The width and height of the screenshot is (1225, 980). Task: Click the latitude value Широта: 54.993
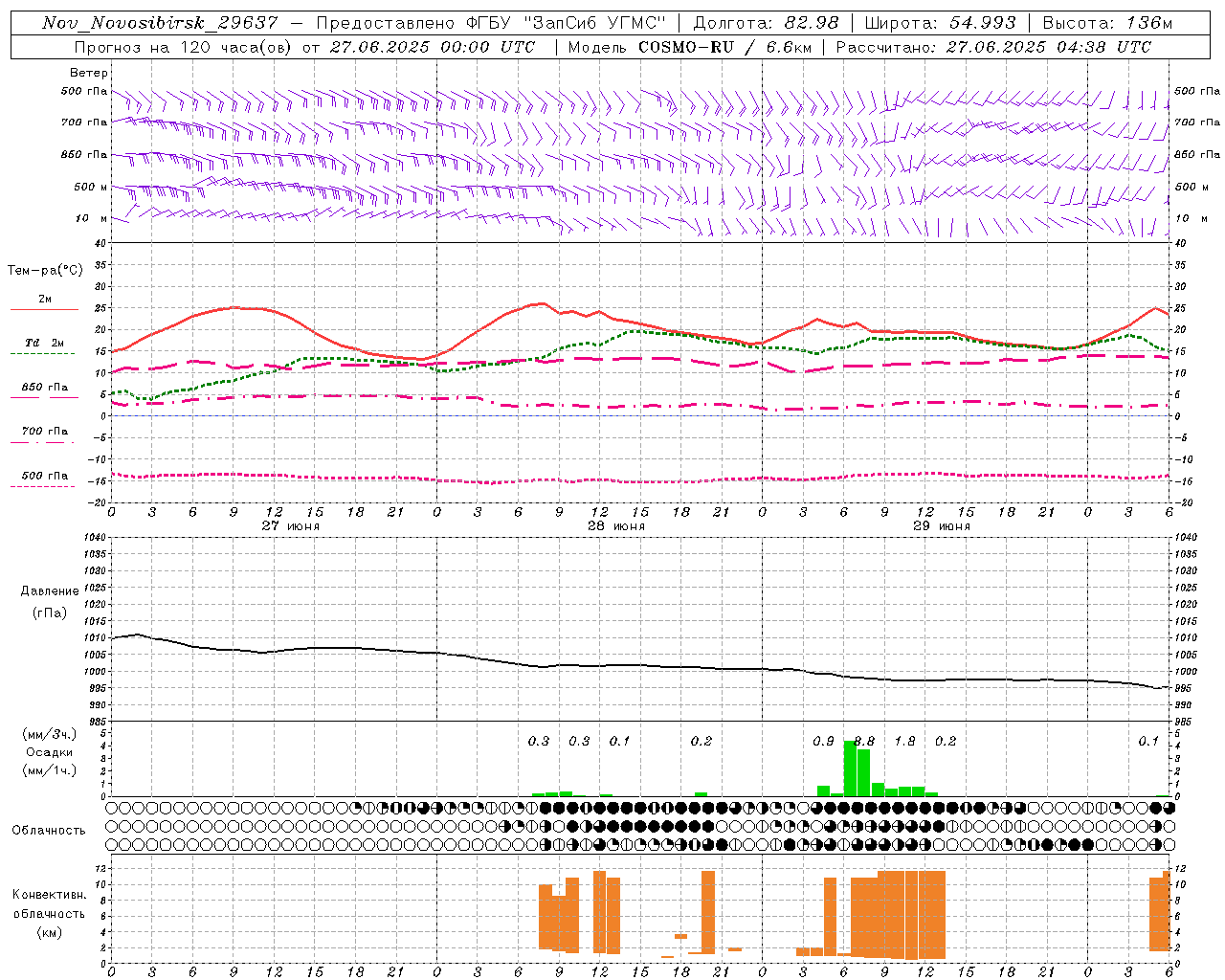(940, 23)
